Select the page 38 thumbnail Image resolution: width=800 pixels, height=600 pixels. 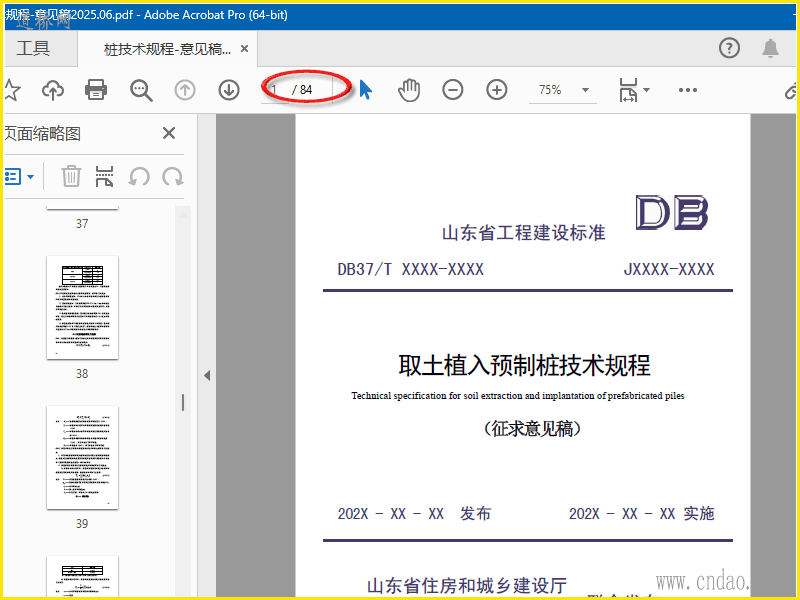(82, 308)
